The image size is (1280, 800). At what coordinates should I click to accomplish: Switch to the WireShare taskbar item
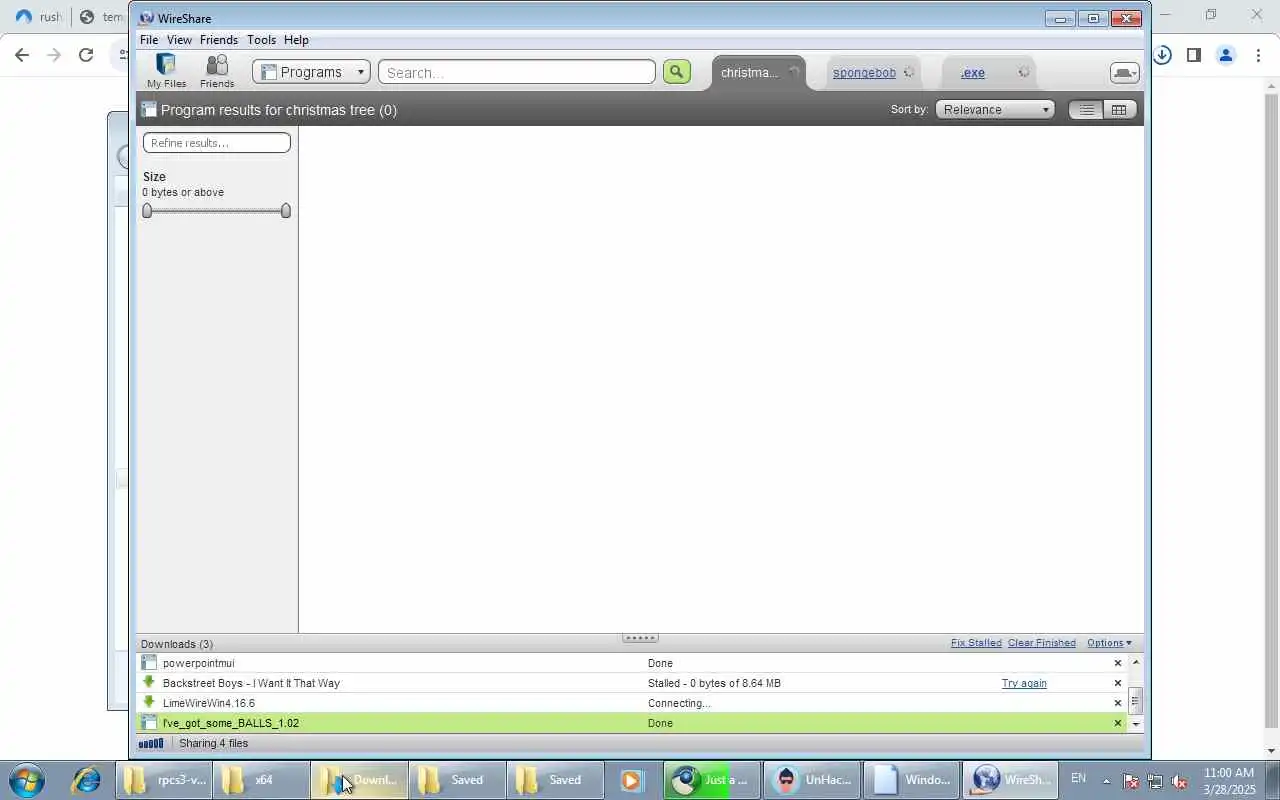pyautogui.click(x=1010, y=780)
